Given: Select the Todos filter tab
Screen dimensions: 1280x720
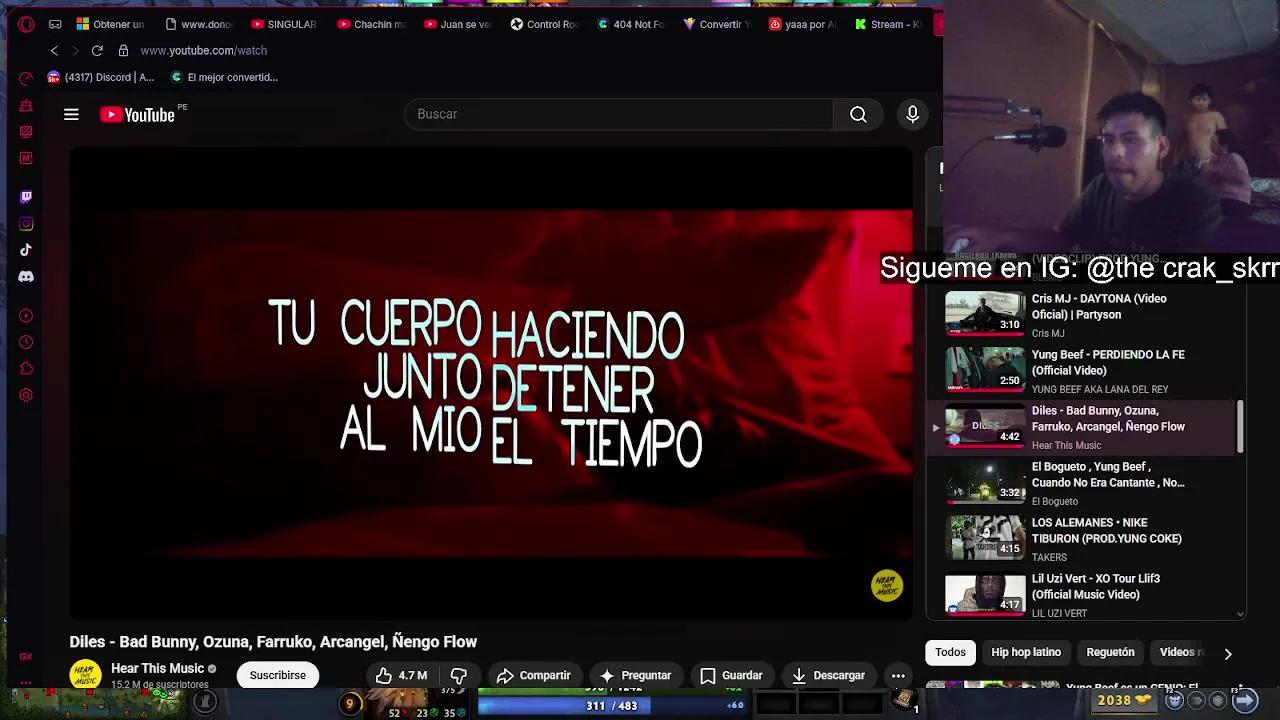Looking at the screenshot, I should tap(950, 652).
